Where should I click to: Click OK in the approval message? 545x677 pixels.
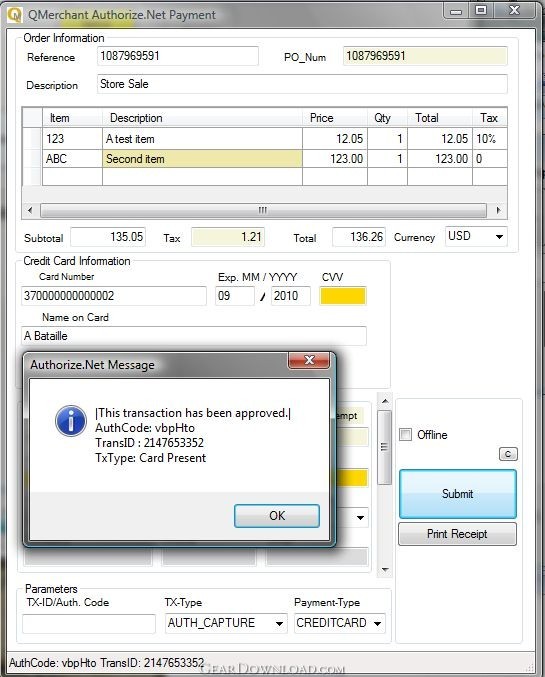tap(277, 516)
